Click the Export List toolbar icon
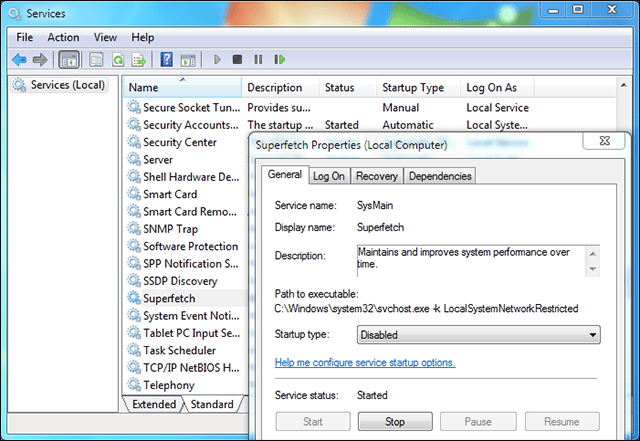The image size is (640, 441). tap(138, 59)
